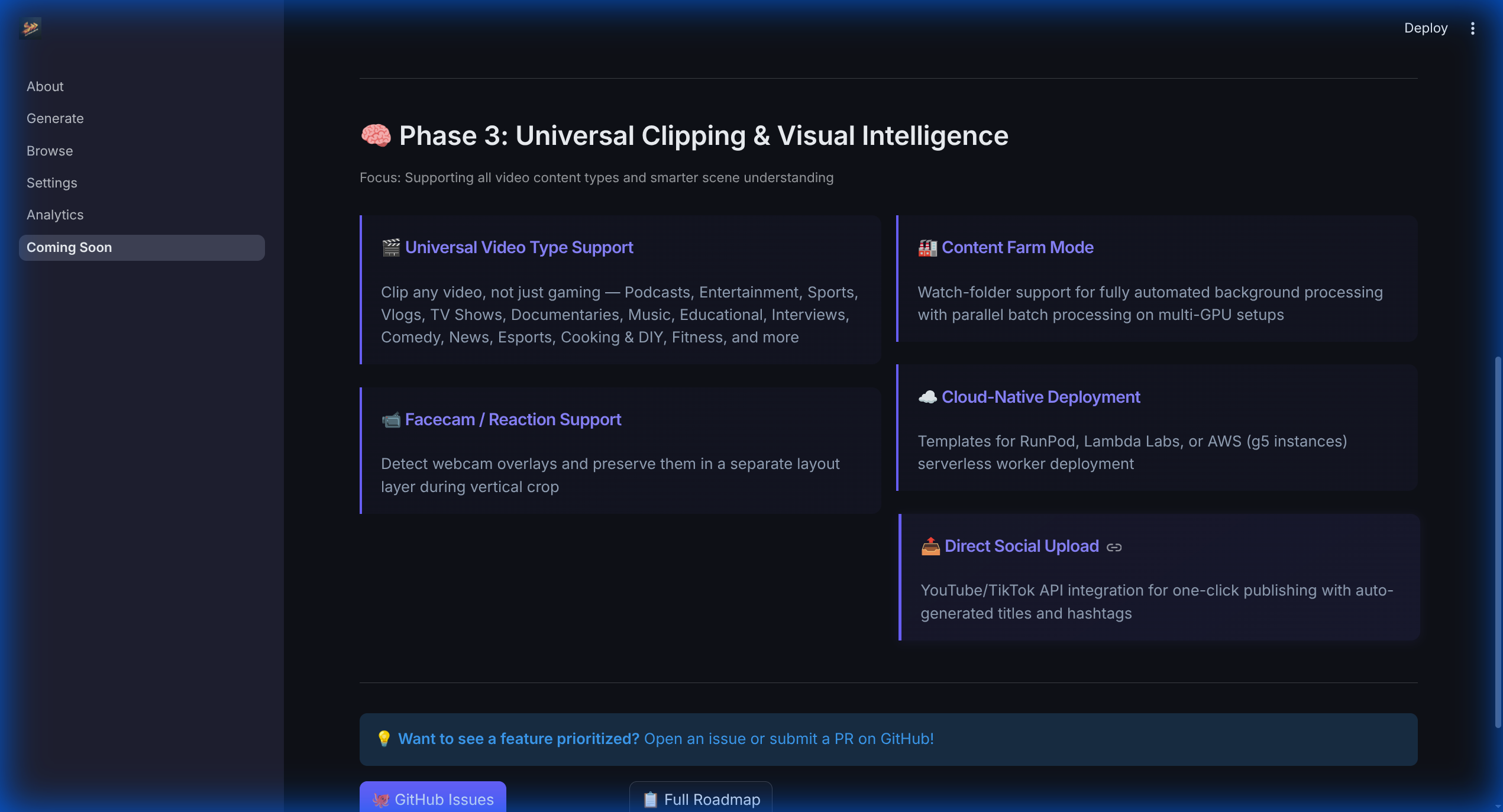Screen dimensions: 1503x812
Task: Click the factory icon beside Content Farm Mode
Action: (927, 248)
